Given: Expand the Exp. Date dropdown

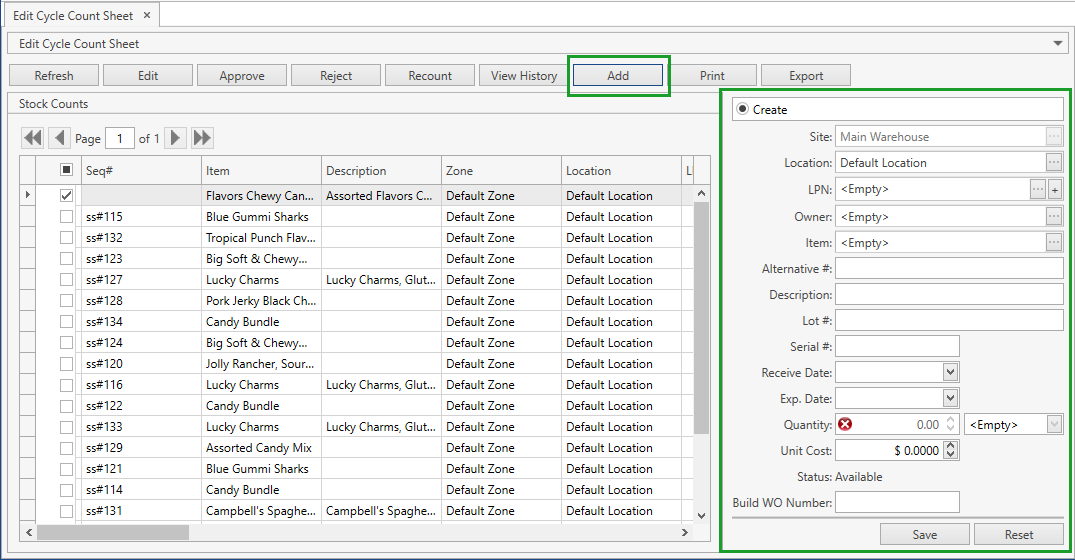Looking at the screenshot, I should [950, 398].
